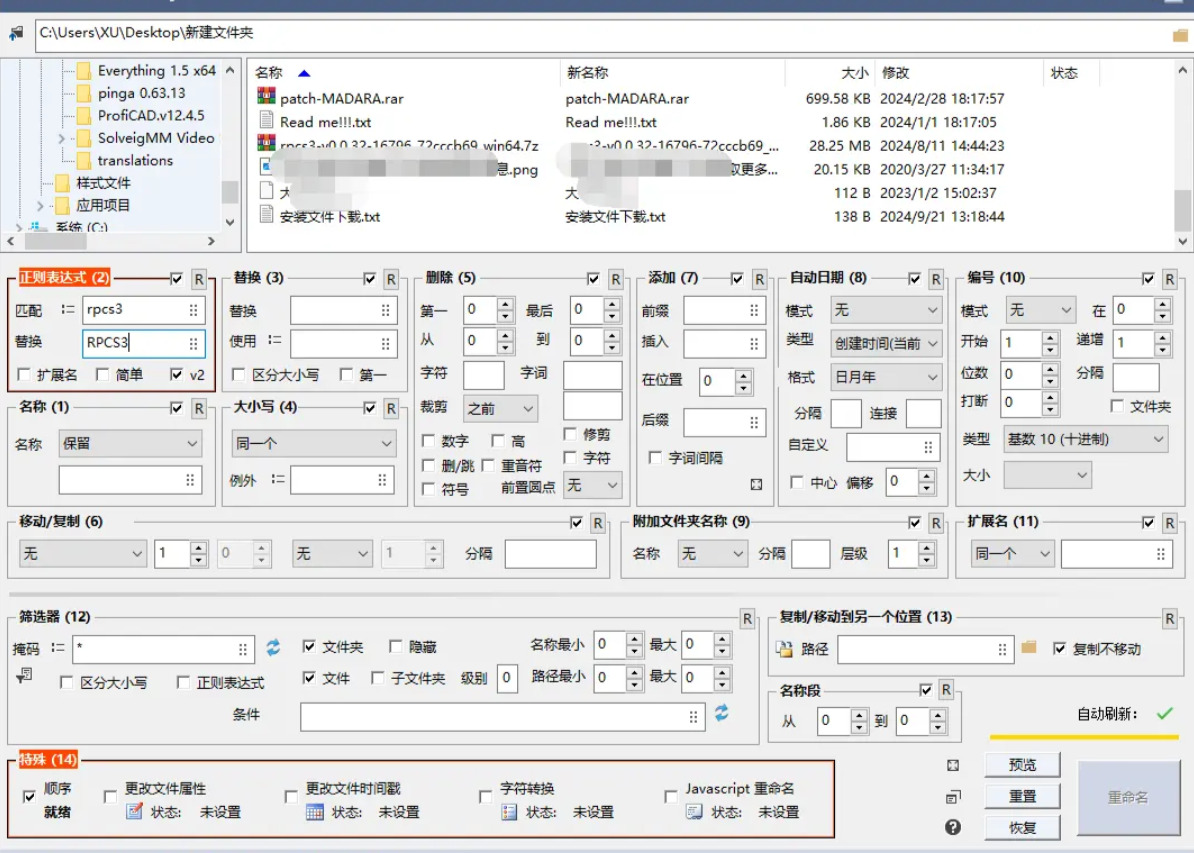Screen dimensions: 1194x853
Task: Open 编号 类型 基数 10 dropdown
Action: pyautogui.click(x=1085, y=439)
